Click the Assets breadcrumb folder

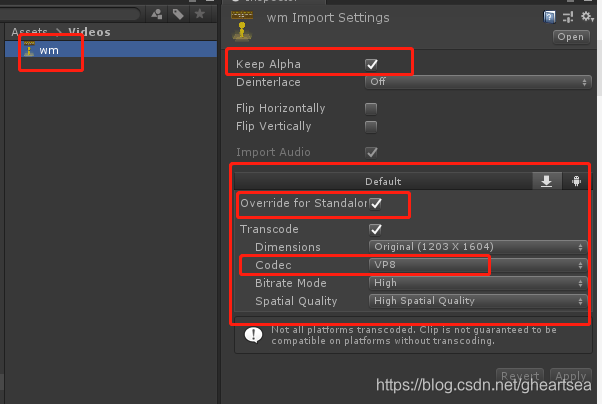pyautogui.click(x=30, y=32)
